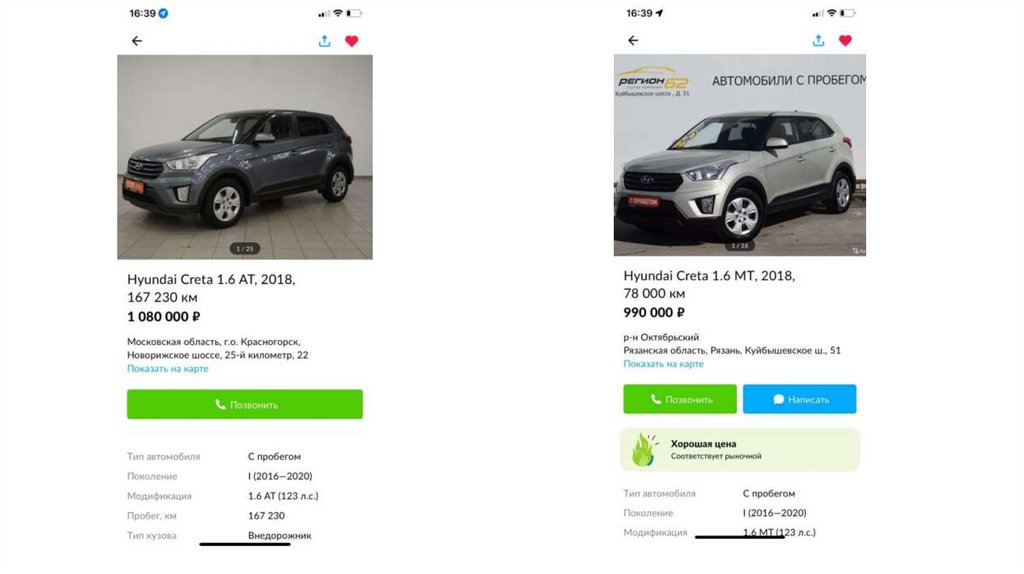Tap the 1 / 25 photo counter
Viewport: 1024px width, 574px height.
tap(244, 248)
